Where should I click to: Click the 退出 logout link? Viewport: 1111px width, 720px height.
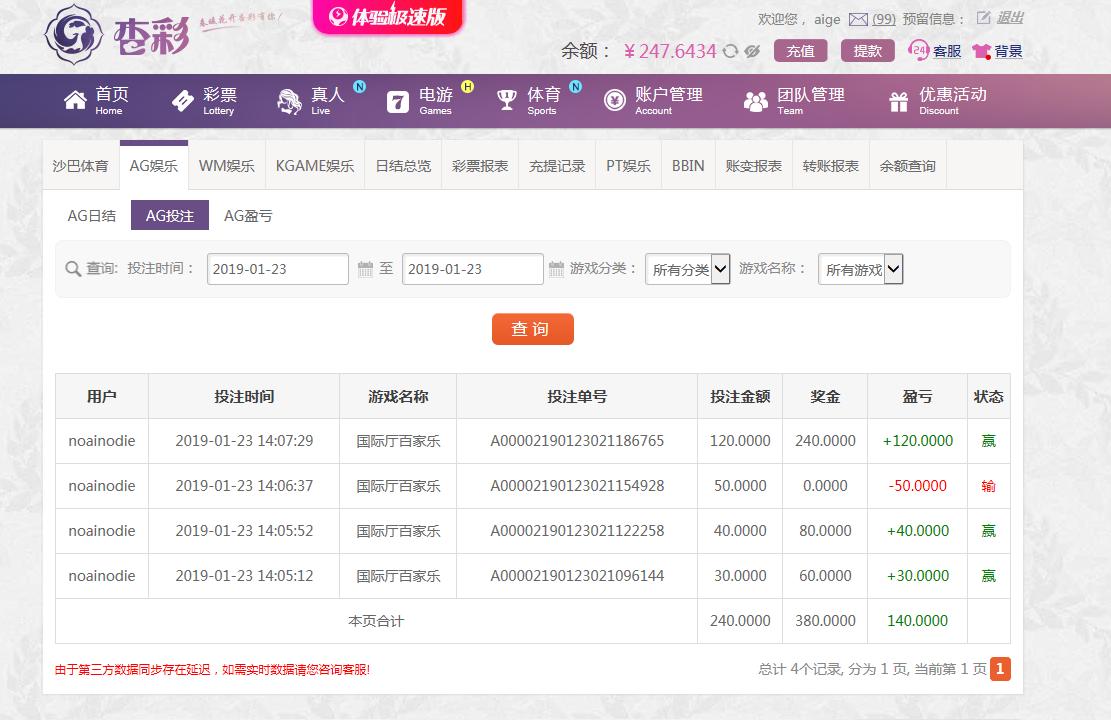[x=1010, y=18]
